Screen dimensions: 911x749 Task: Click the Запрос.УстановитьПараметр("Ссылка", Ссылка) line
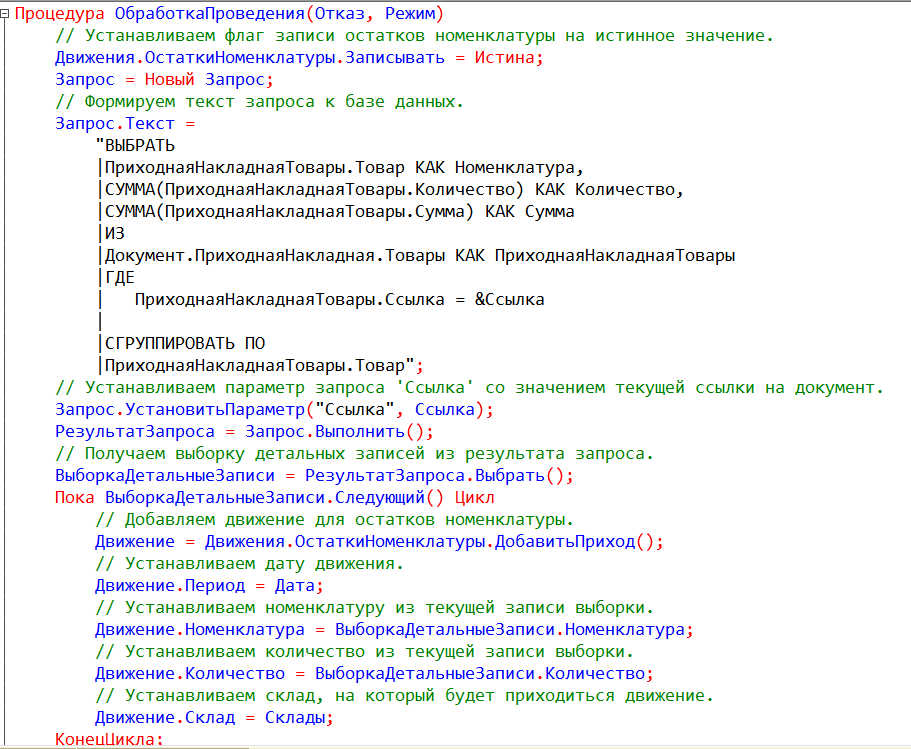point(274,410)
